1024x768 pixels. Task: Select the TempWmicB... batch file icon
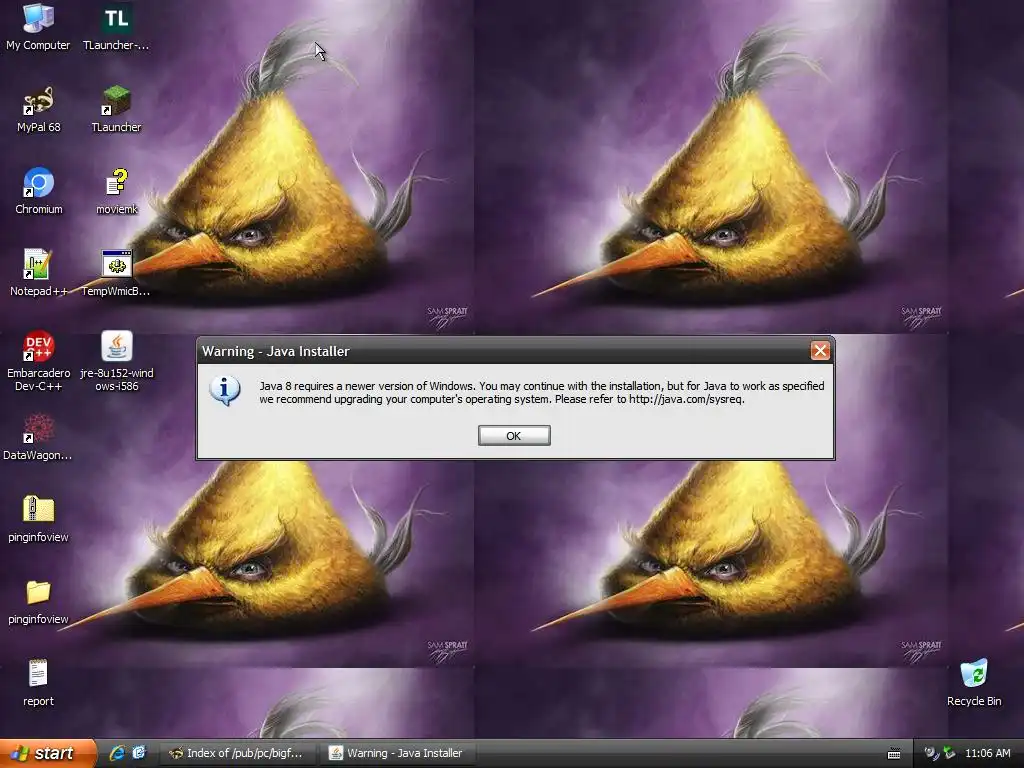coord(116,273)
